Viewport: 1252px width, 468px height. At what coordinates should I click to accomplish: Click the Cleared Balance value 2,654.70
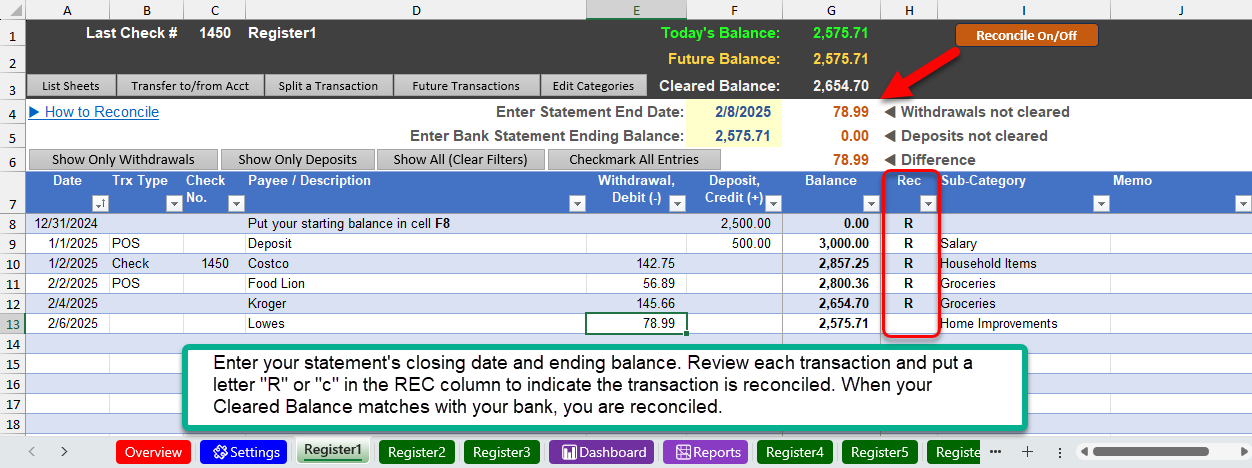click(840, 86)
